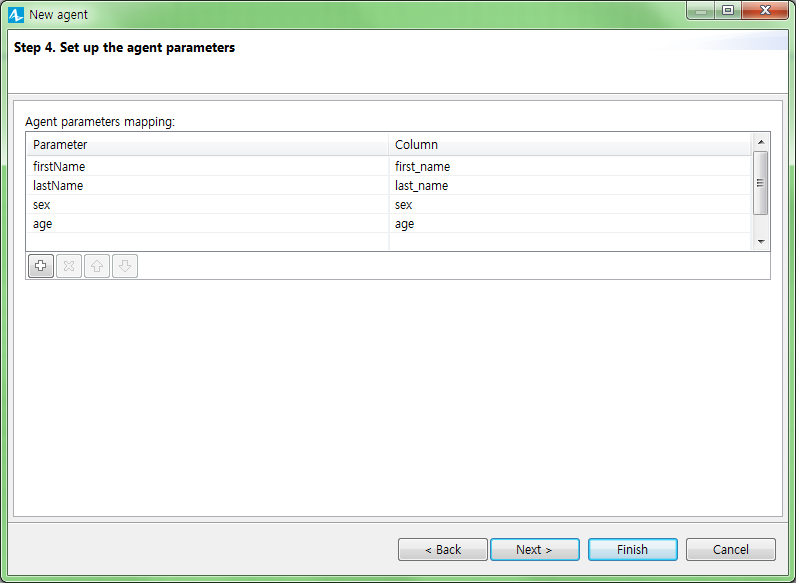Viewport: 796px width, 583px height.
Task: Proceed with the Next button
Action: pyautogui.click(x=535, y=549)
